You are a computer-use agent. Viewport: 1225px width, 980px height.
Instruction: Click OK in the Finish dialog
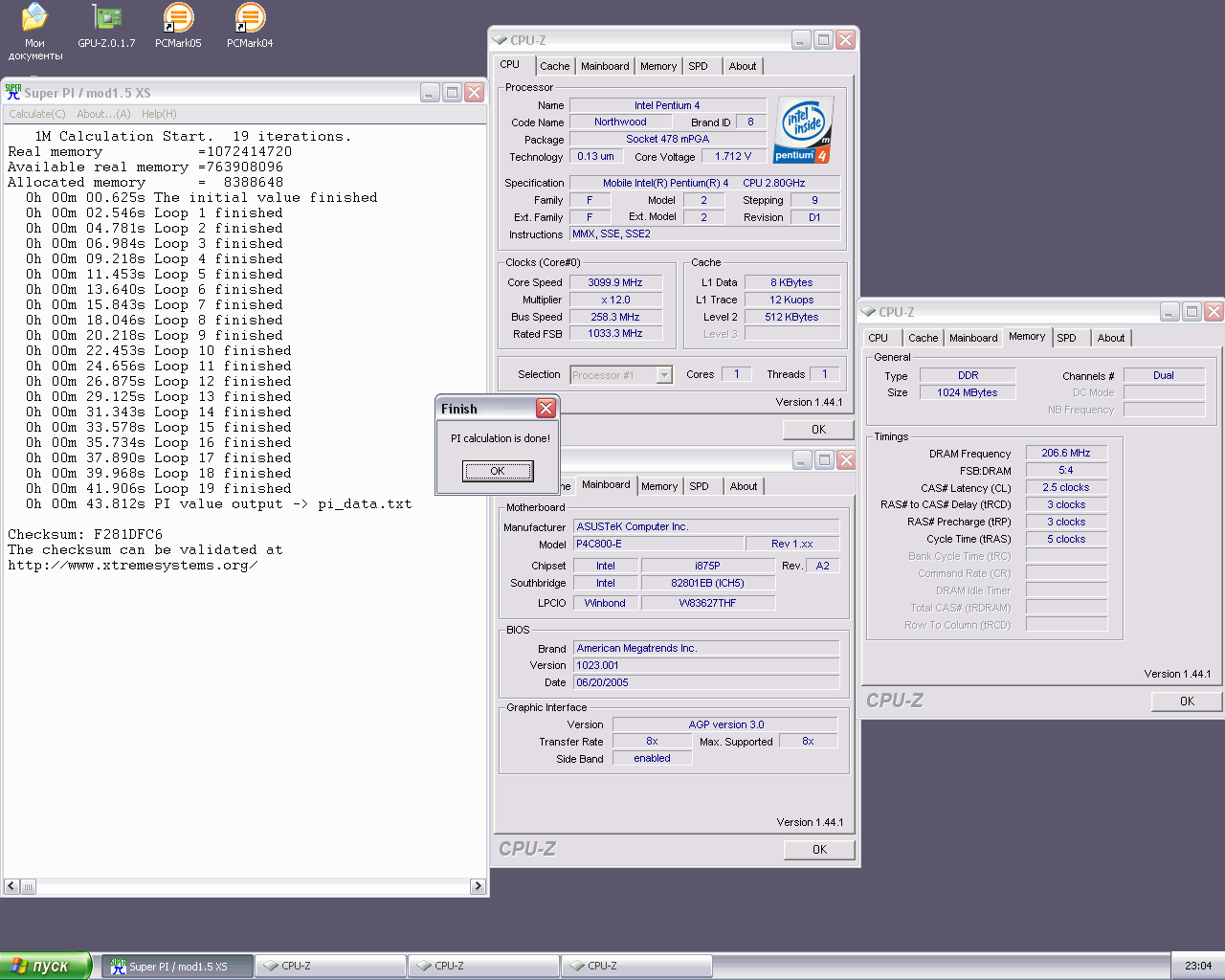(x=498, y=471)
